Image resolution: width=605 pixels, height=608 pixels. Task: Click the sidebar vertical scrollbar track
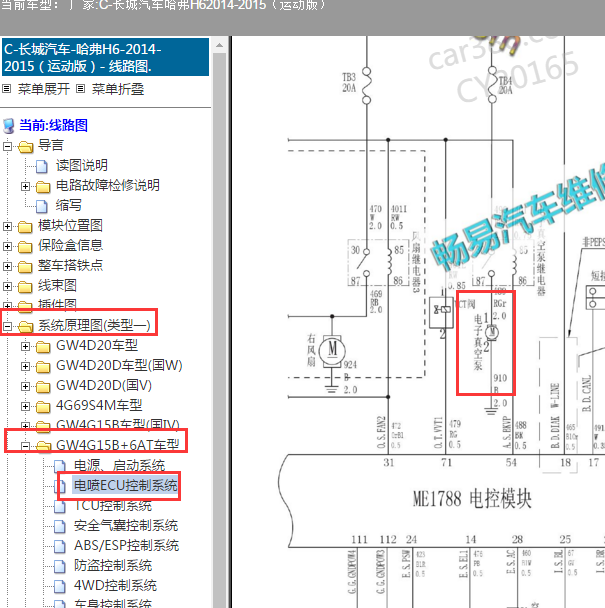220,330
